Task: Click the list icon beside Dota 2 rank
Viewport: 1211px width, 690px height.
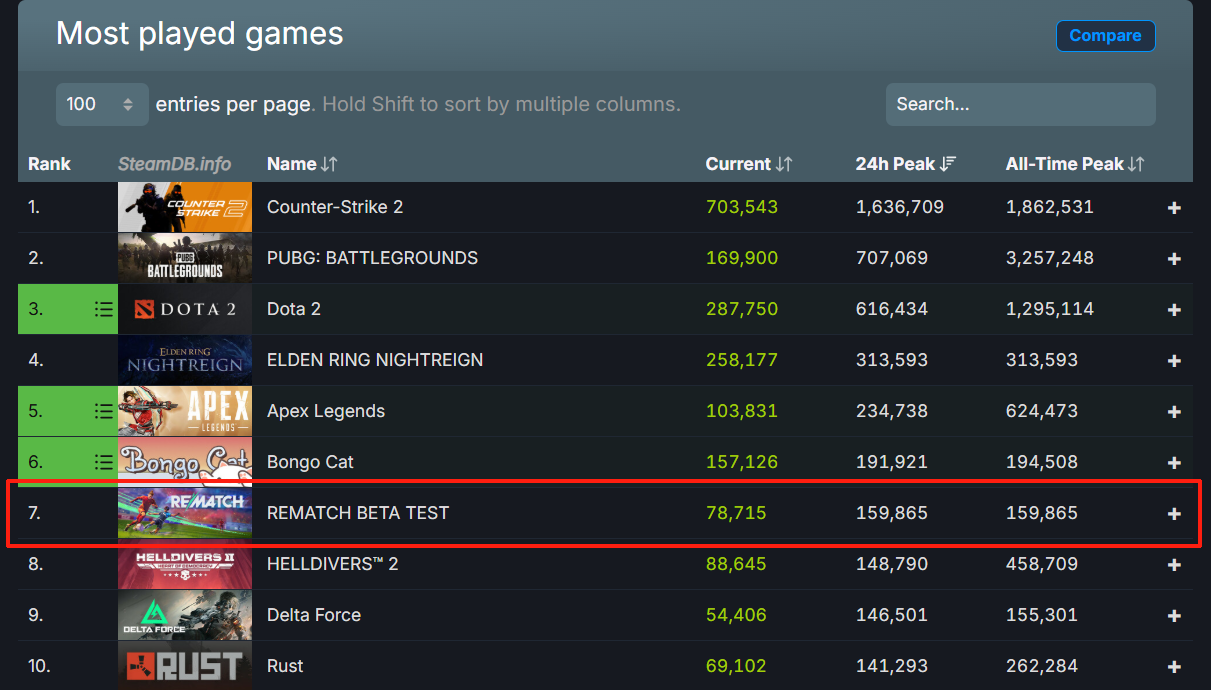Action: click(103, 309)
